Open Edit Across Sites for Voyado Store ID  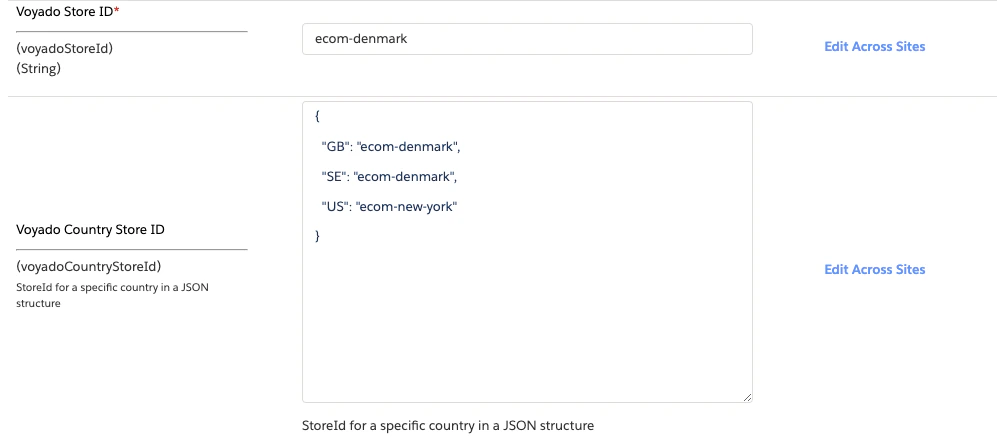[874, 46]
